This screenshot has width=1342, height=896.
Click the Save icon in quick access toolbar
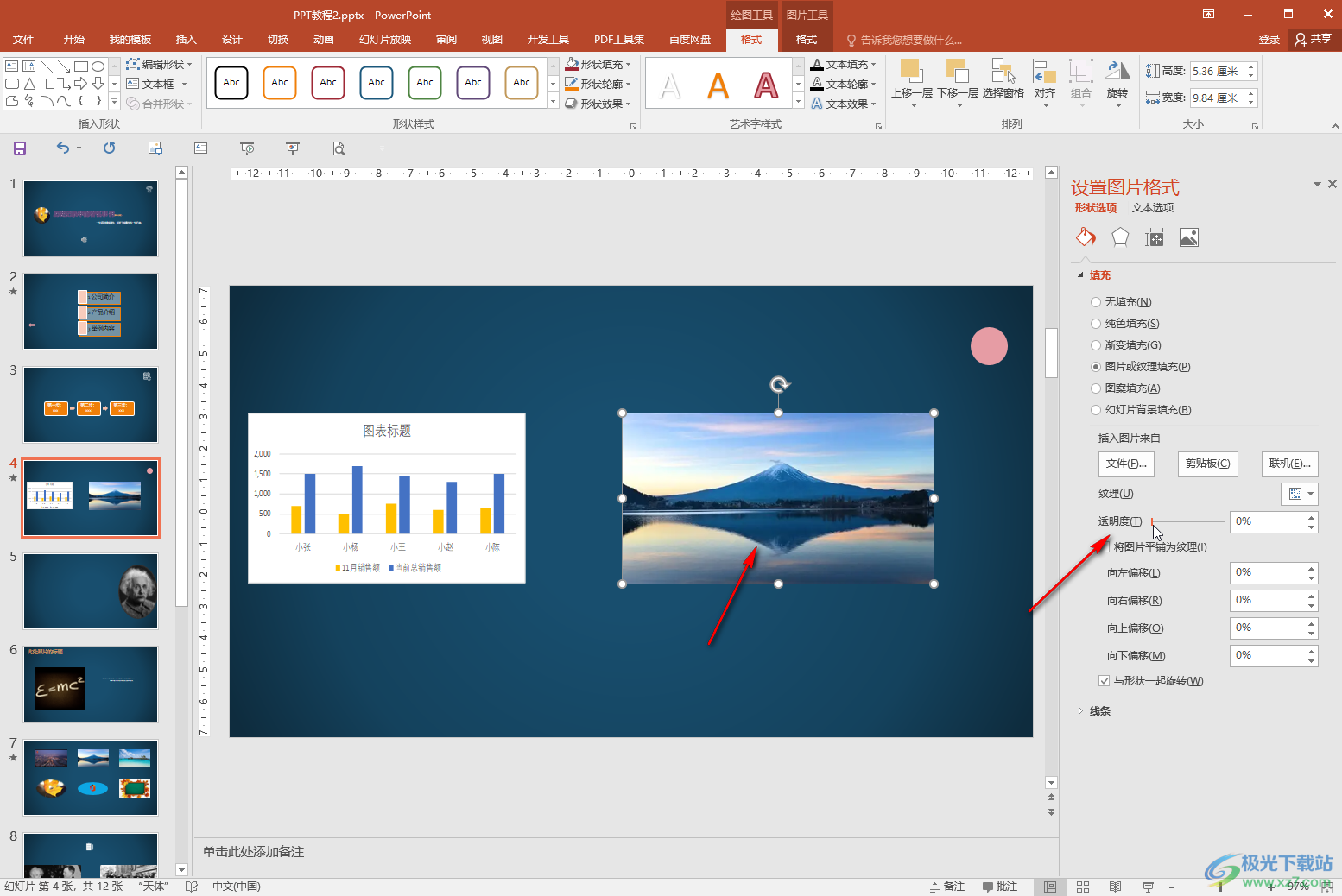20,148
